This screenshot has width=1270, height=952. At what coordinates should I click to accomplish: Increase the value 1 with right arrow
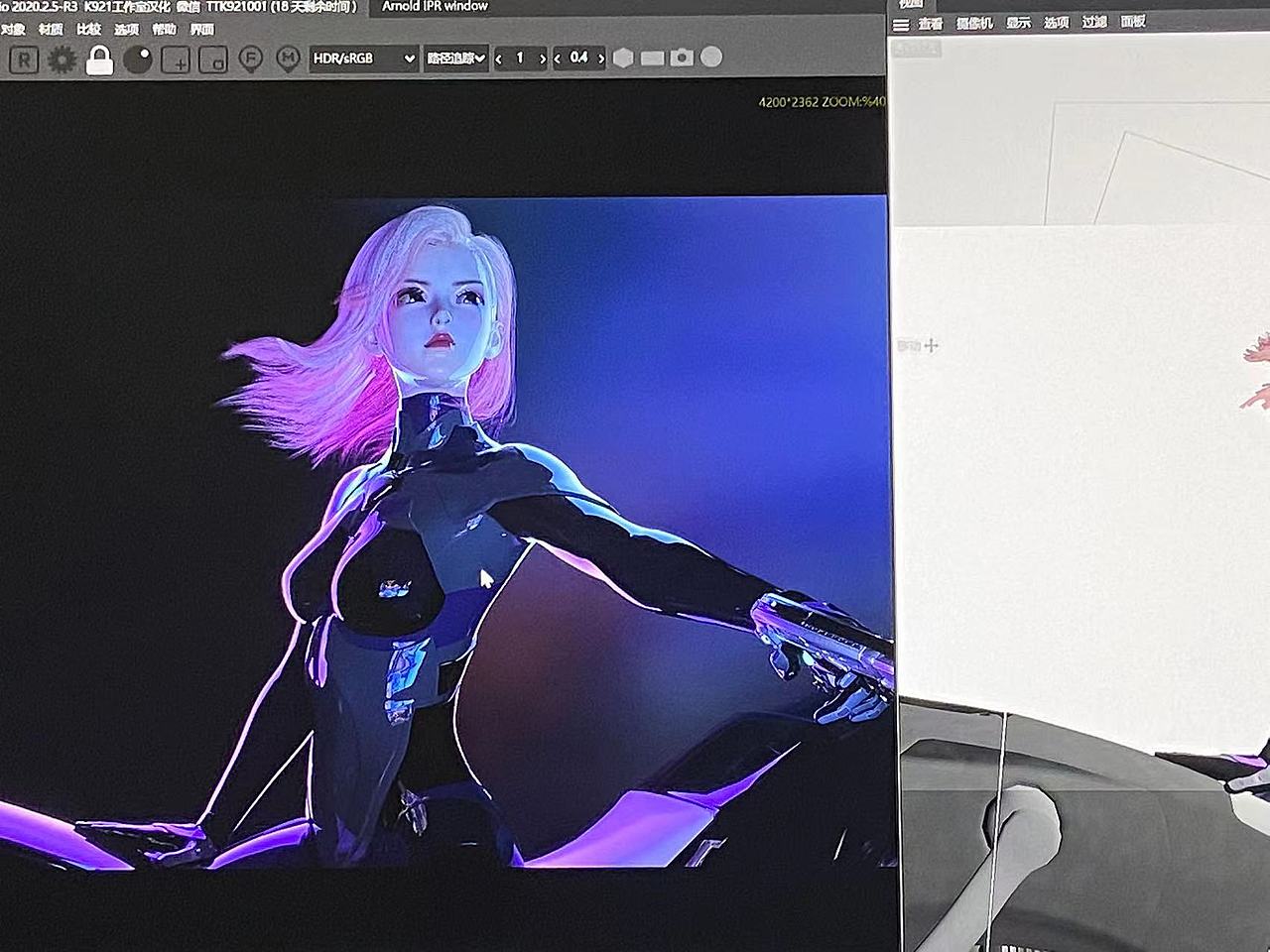[x=542, y=59]
